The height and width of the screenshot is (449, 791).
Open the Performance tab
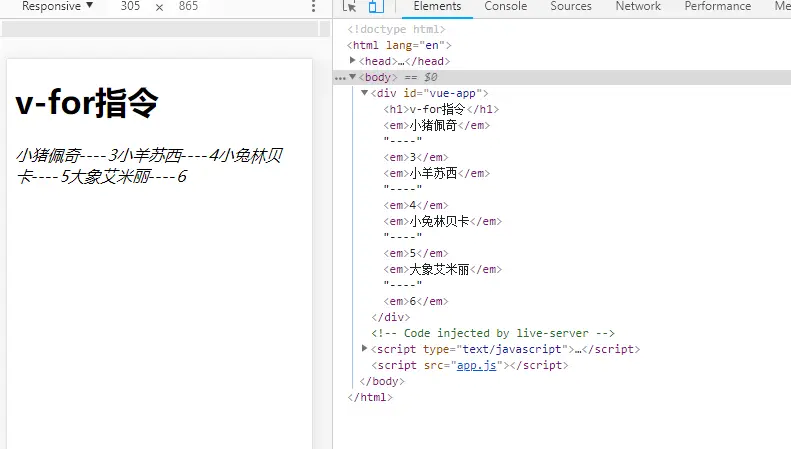tap(717, 7)
